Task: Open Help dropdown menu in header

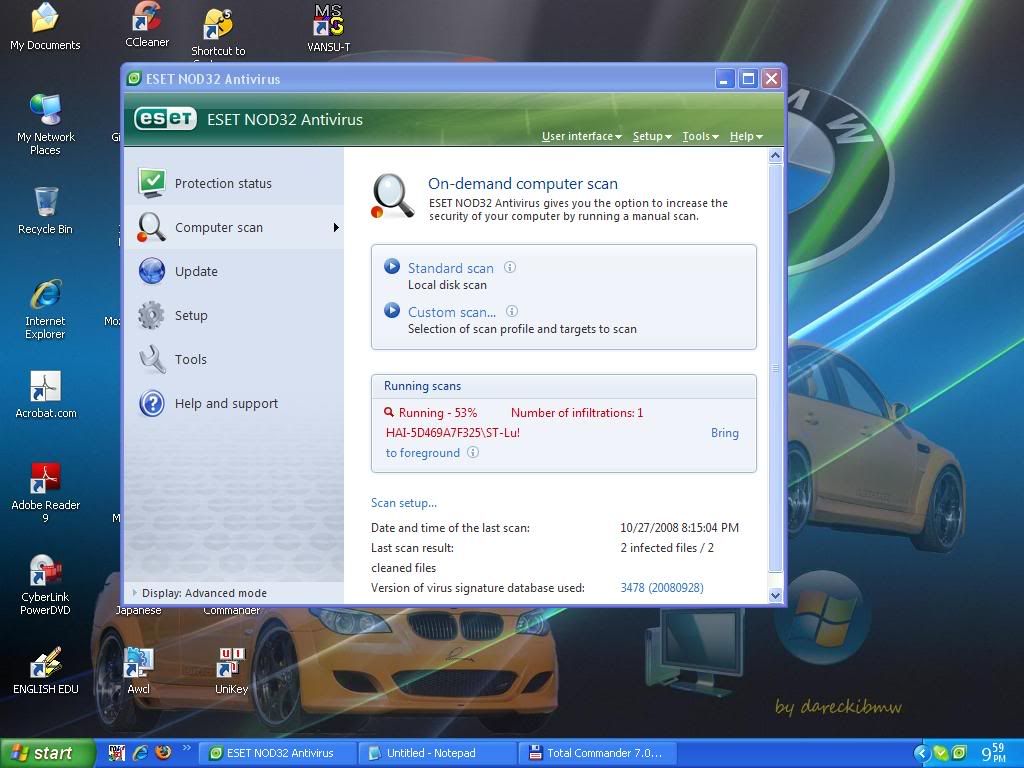Action: tap(746, 136)
